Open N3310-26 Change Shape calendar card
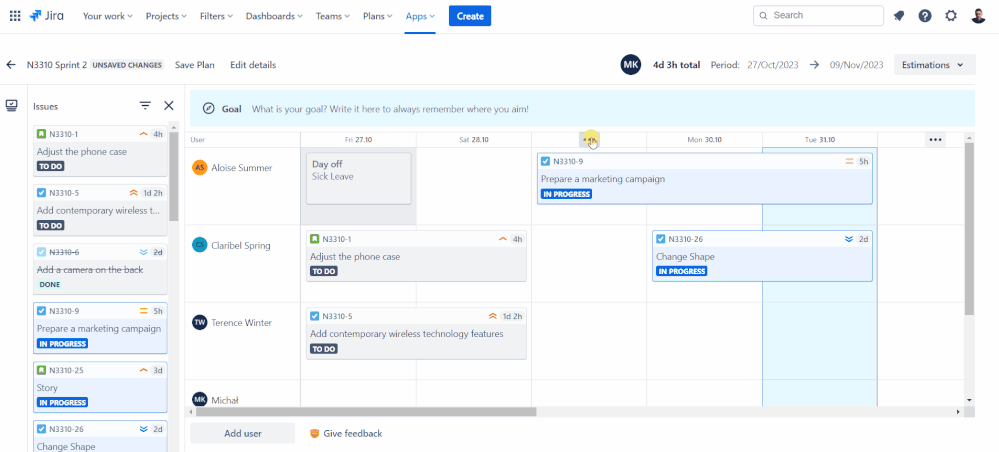This screenshot has width=999, height=452. 763,256
